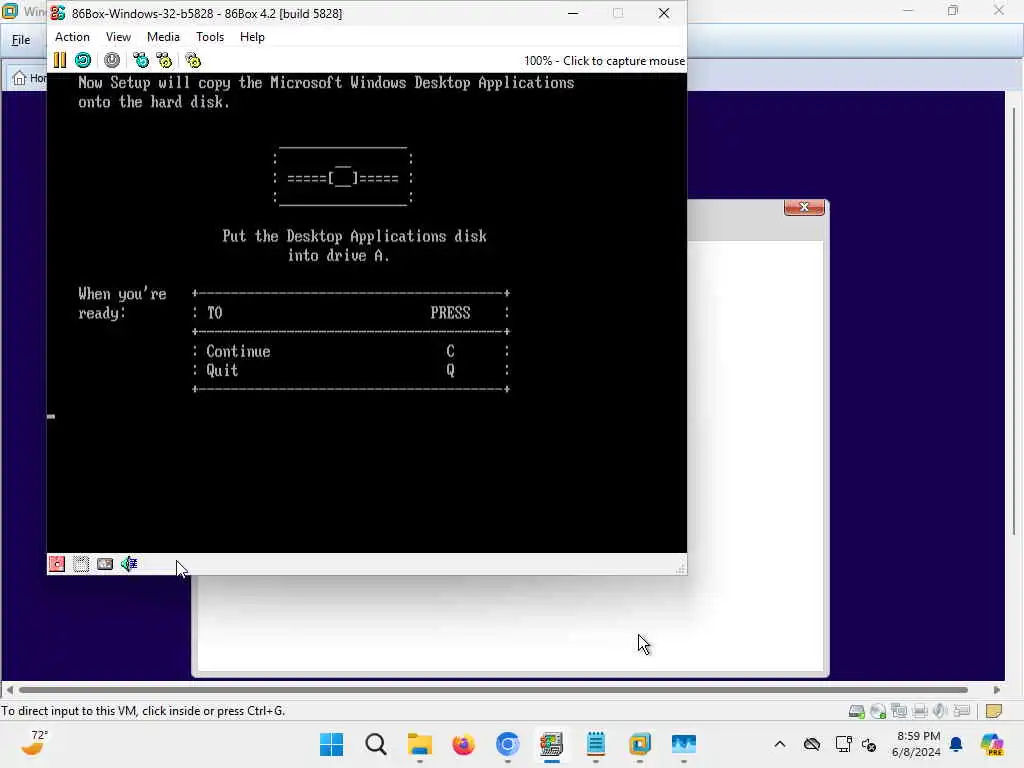The width and height of the screenshot is (1024, 768).
Task: Open the View menu in 86Box
Action: 118,37
